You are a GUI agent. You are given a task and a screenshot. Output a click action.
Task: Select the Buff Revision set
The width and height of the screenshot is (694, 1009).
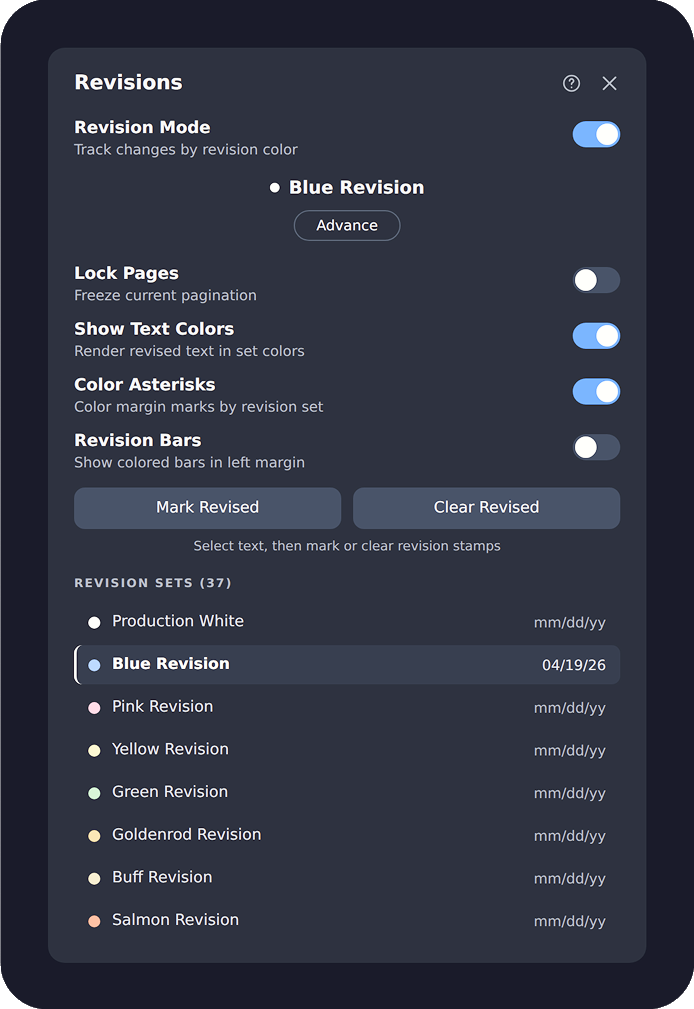point(347,878)
